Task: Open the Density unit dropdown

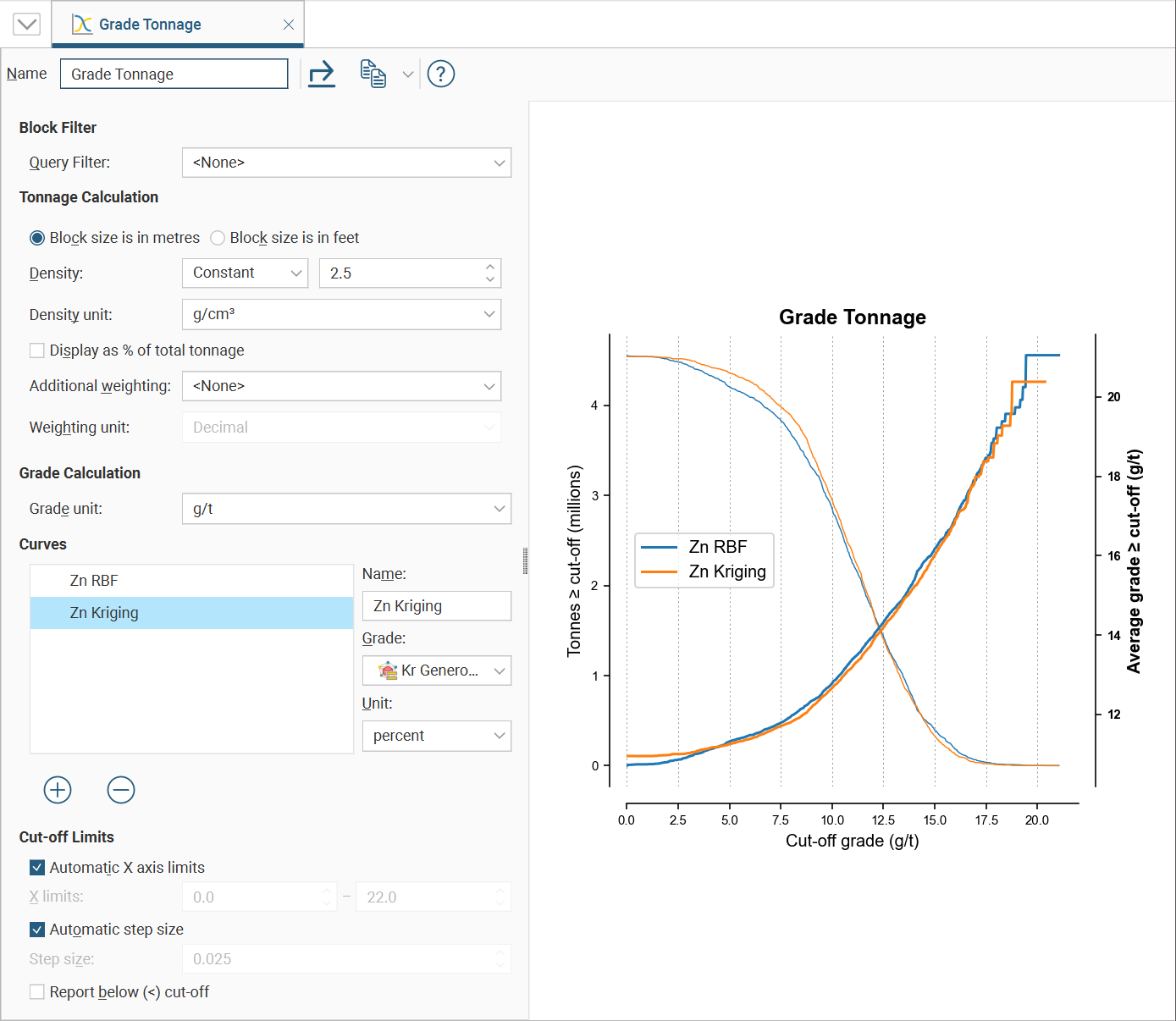Action: click(341, 314)
